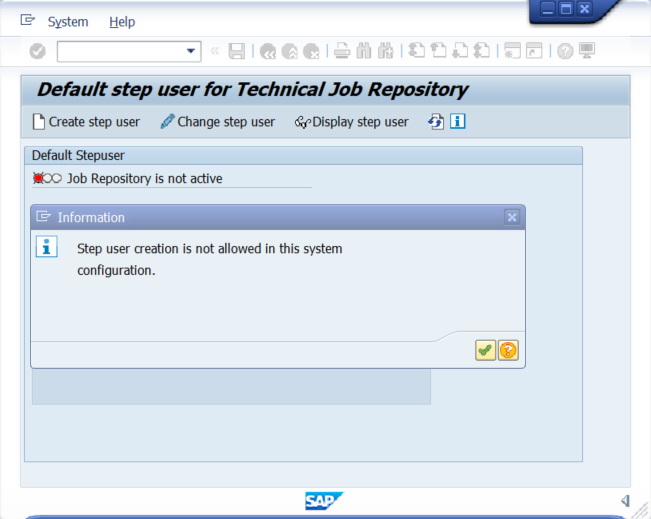Click the info icon inside the message dialog
The image size is (651, 519).
pyautogui.click(x=46, y=247)
